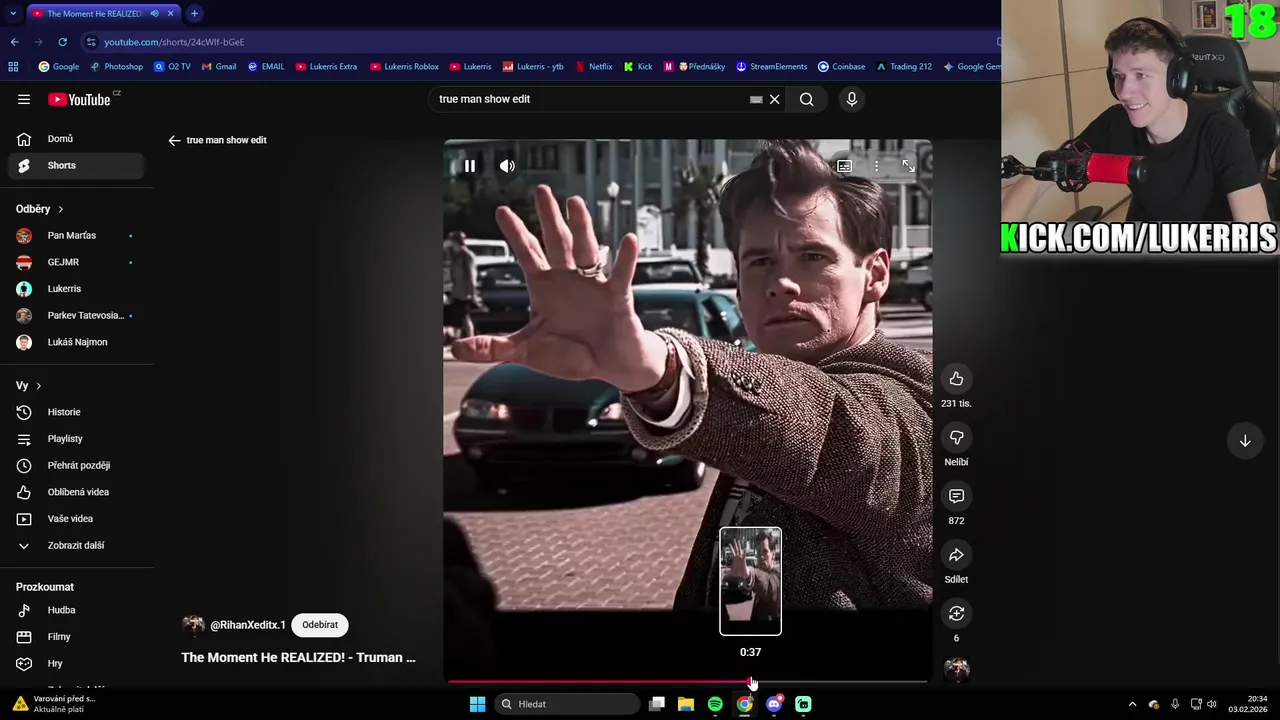This screenshot has width=1280, height=720.
Task: Open the GEJMR subscription channel
Action: [x=76, y=262]
